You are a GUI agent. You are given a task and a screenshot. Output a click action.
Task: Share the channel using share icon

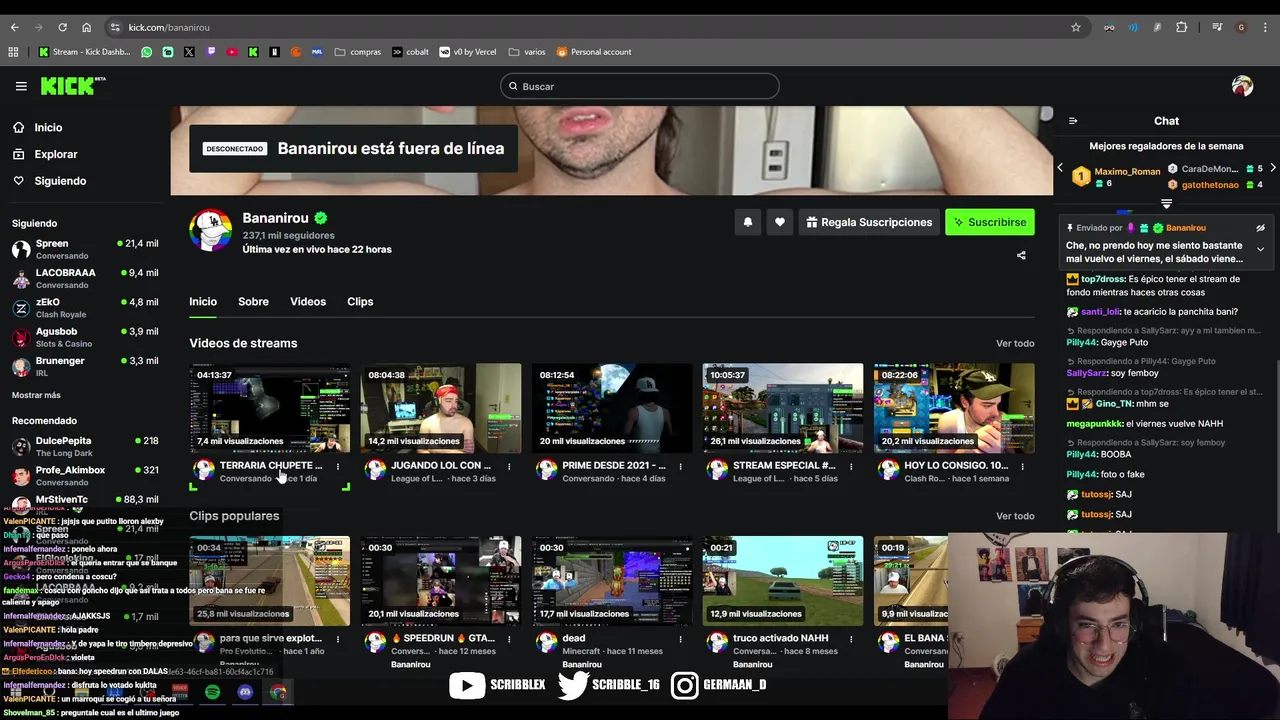(1021, 255)
